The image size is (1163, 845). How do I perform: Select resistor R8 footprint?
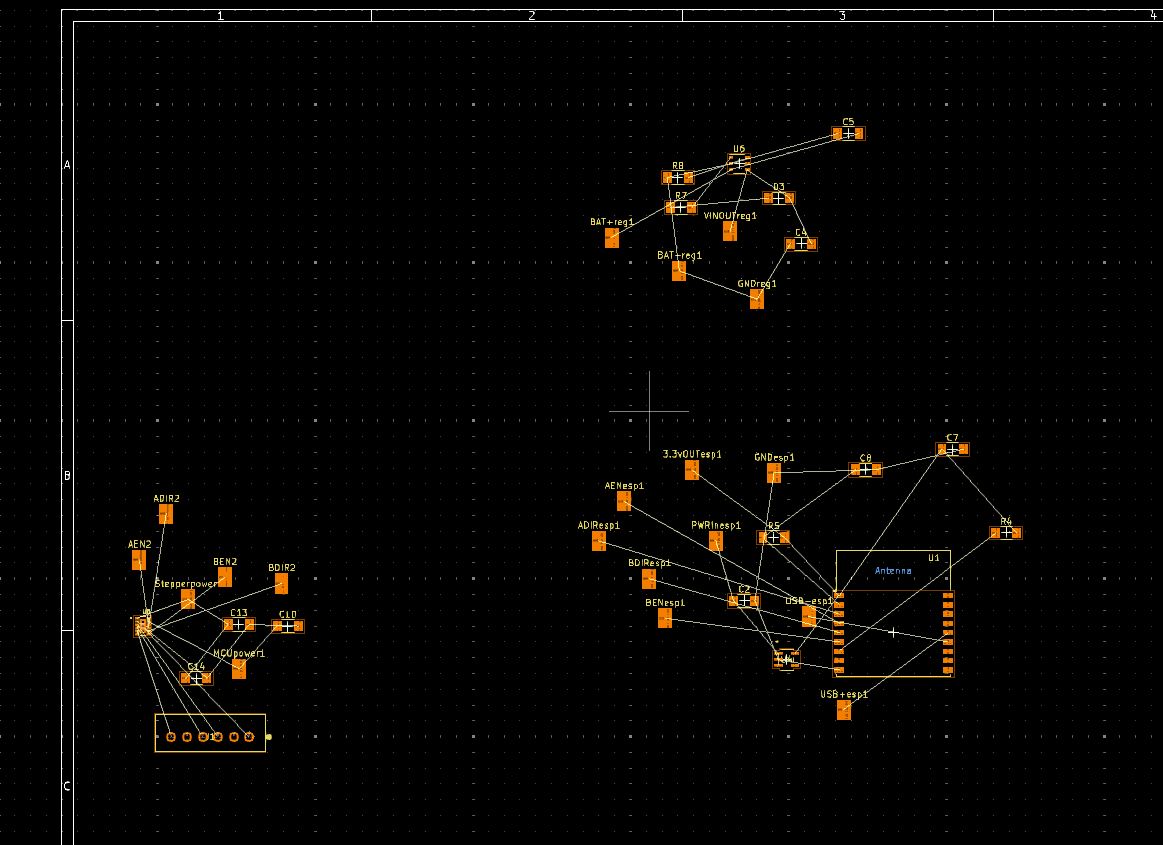(x=677, y=178)
